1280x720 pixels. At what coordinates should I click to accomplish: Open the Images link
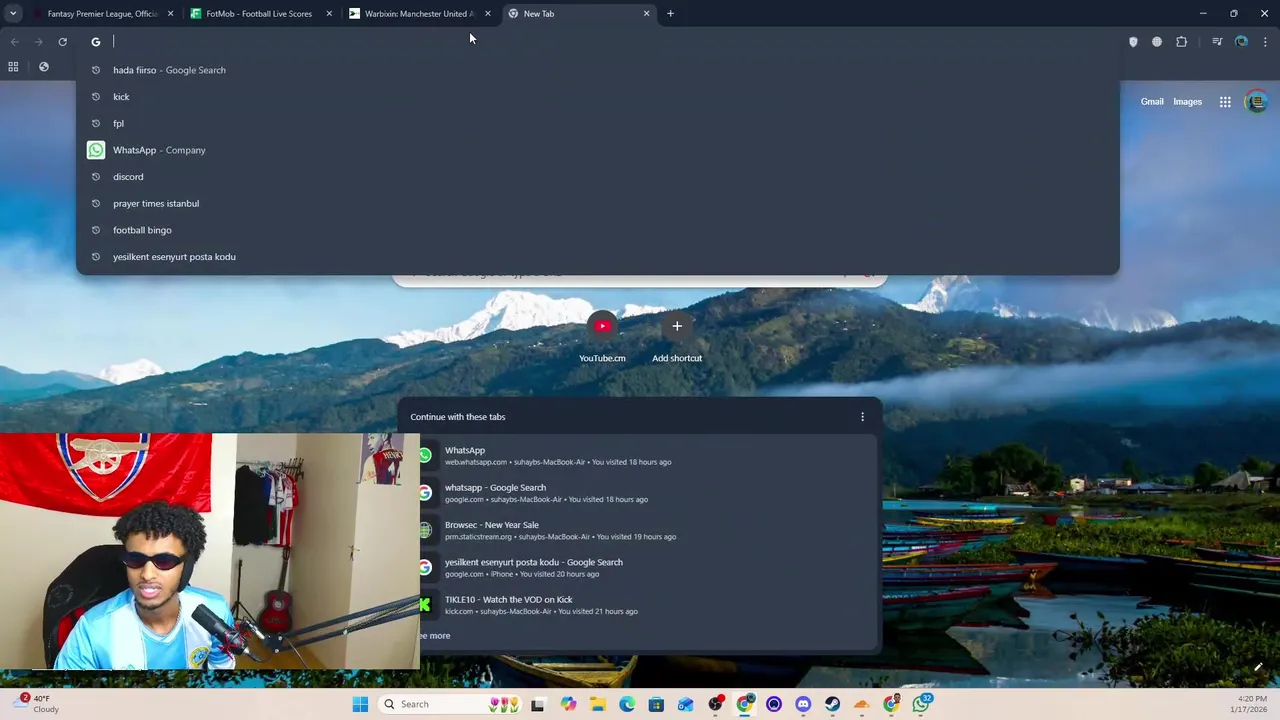coord(1187,102)
